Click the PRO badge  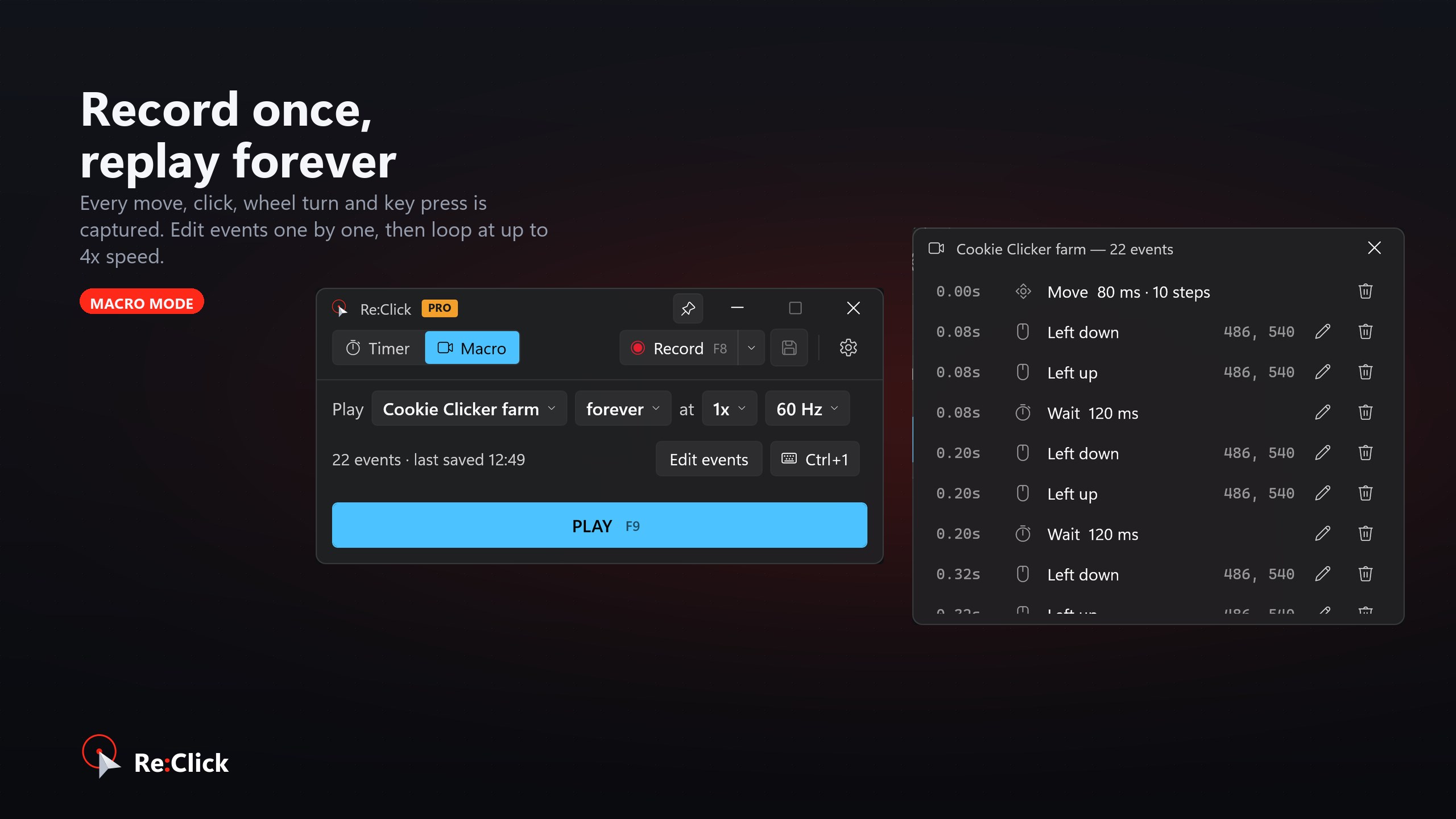(x=440, y=308)
